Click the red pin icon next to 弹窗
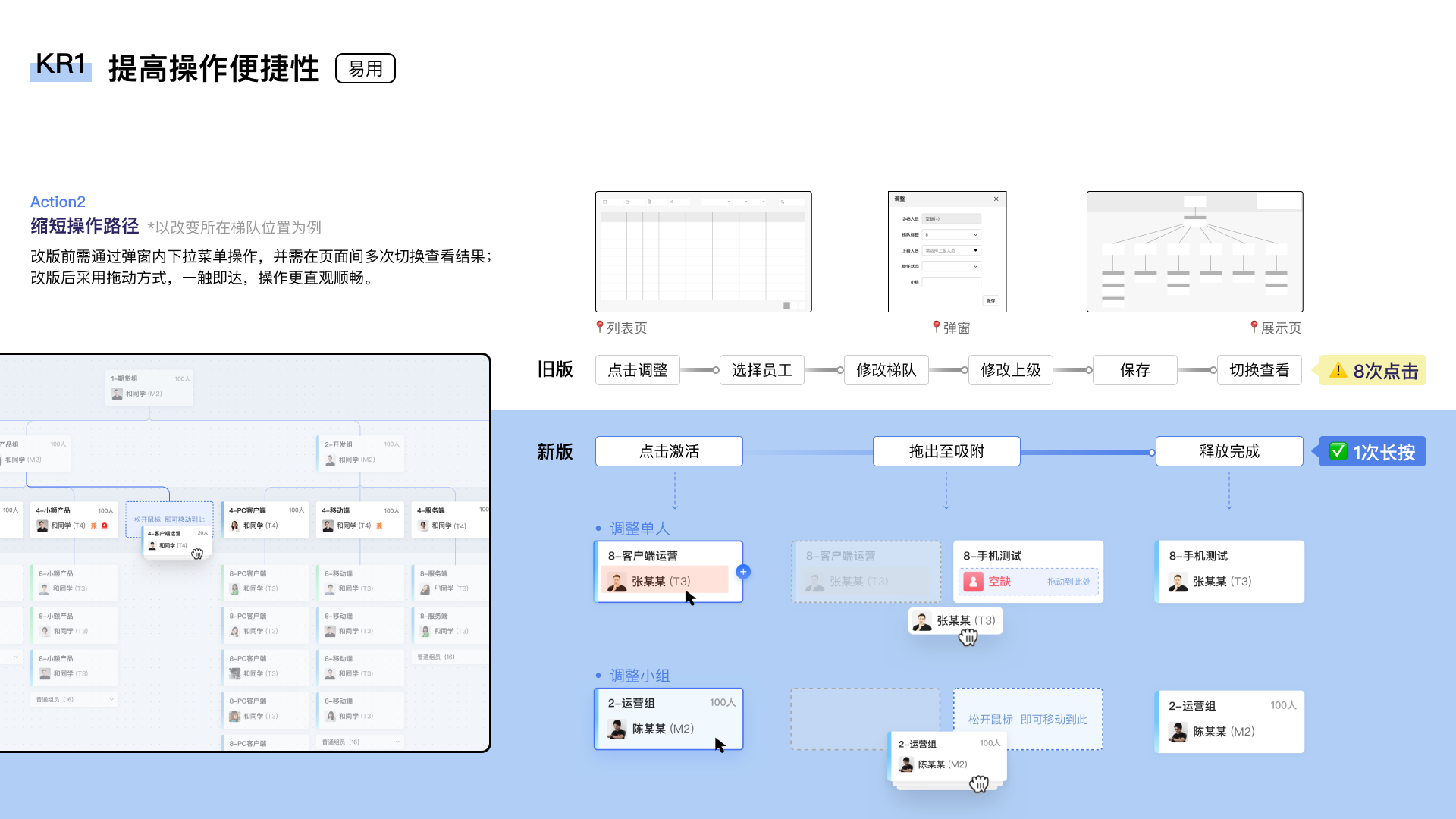1456x819 pixels. tap(937, 327)
